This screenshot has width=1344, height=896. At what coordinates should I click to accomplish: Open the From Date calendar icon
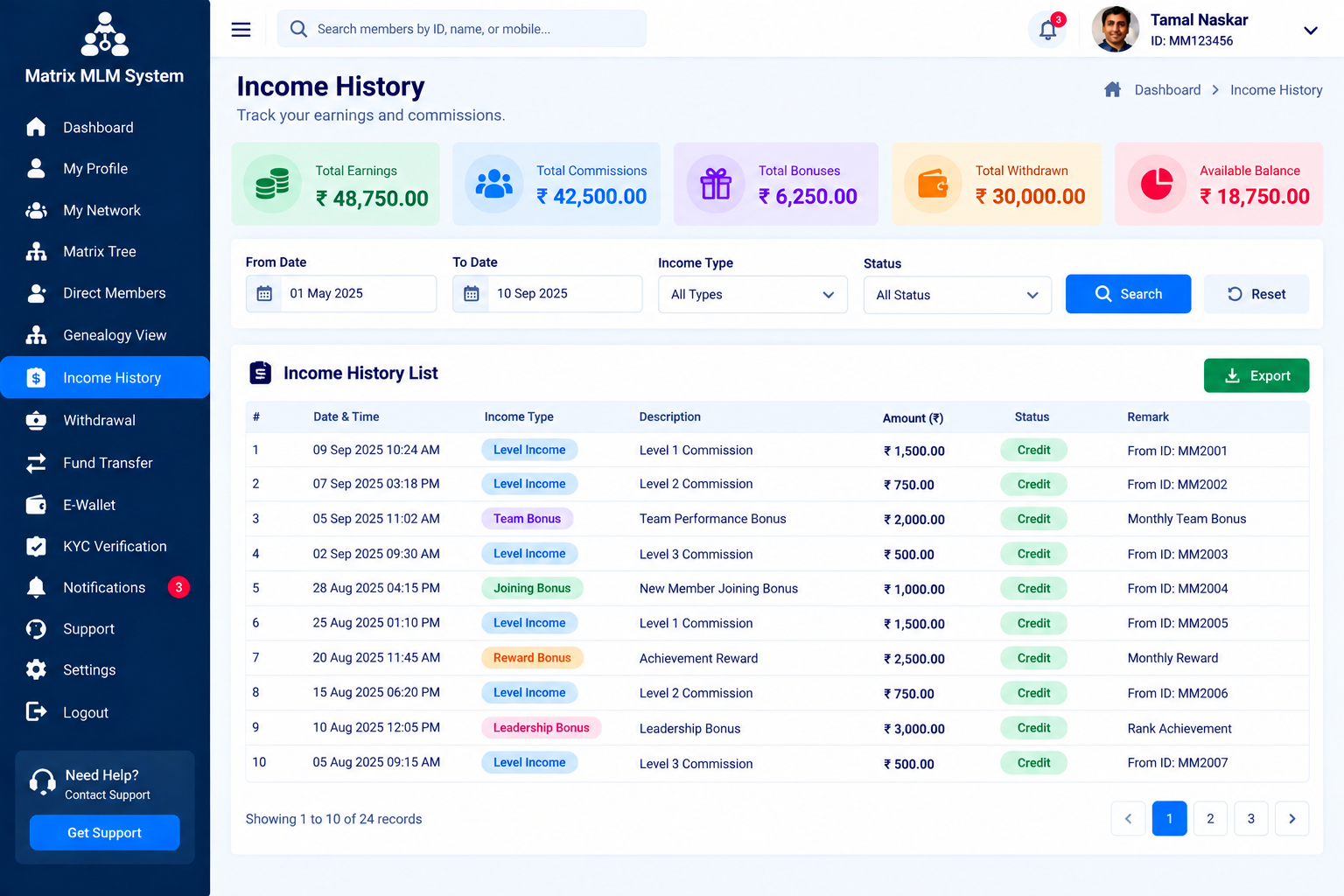point(264,294)
